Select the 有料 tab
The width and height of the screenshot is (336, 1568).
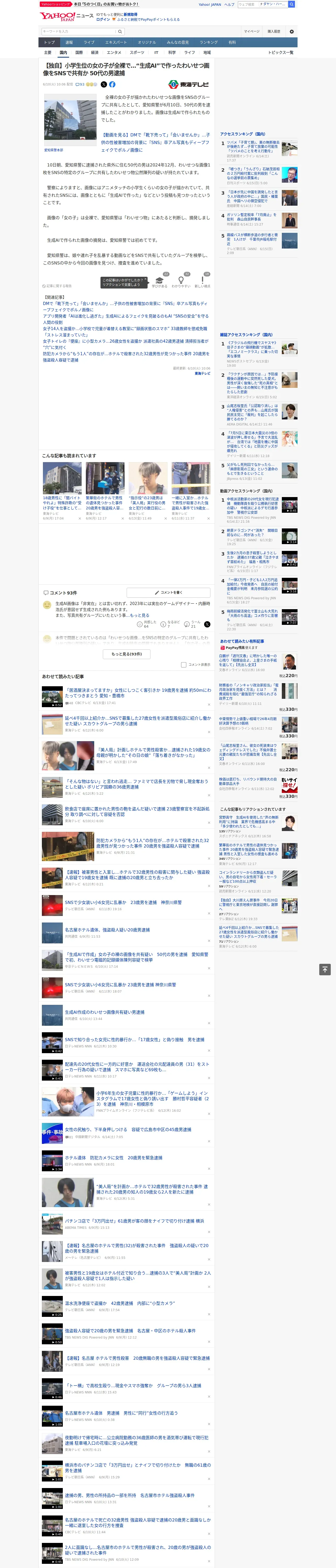point(232,43)
